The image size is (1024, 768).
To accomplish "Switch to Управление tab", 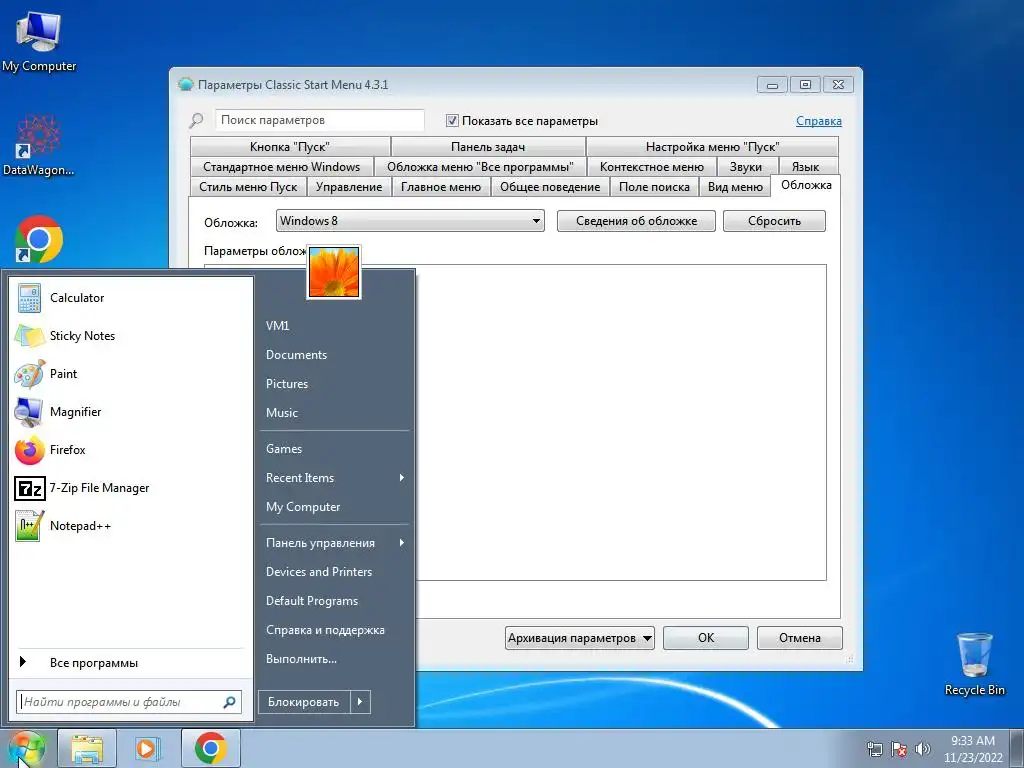I will tap(349, 187).
